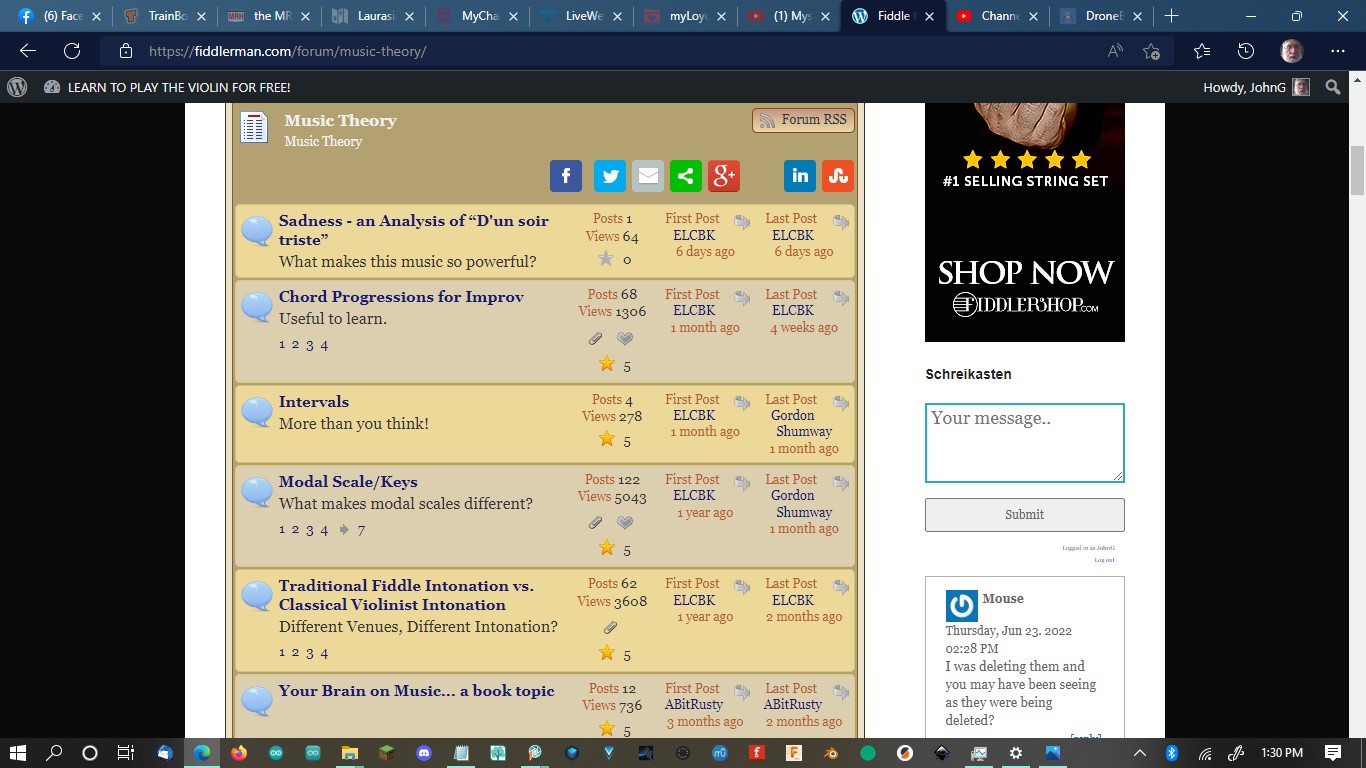Click the speech bubble icon beside Intervals topic
1366x768 pixels.
coord(257,411)
